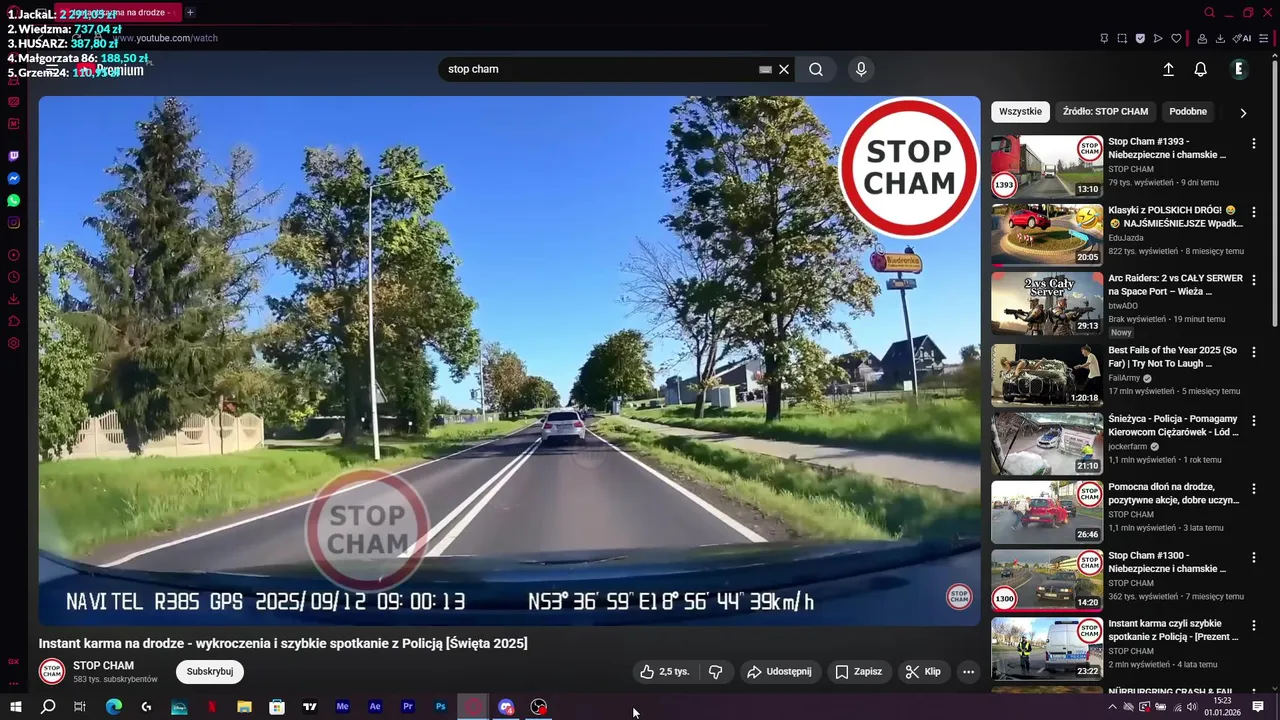Clear the search box with X
The image size is (1280, 720).
[x=784, y=69]
